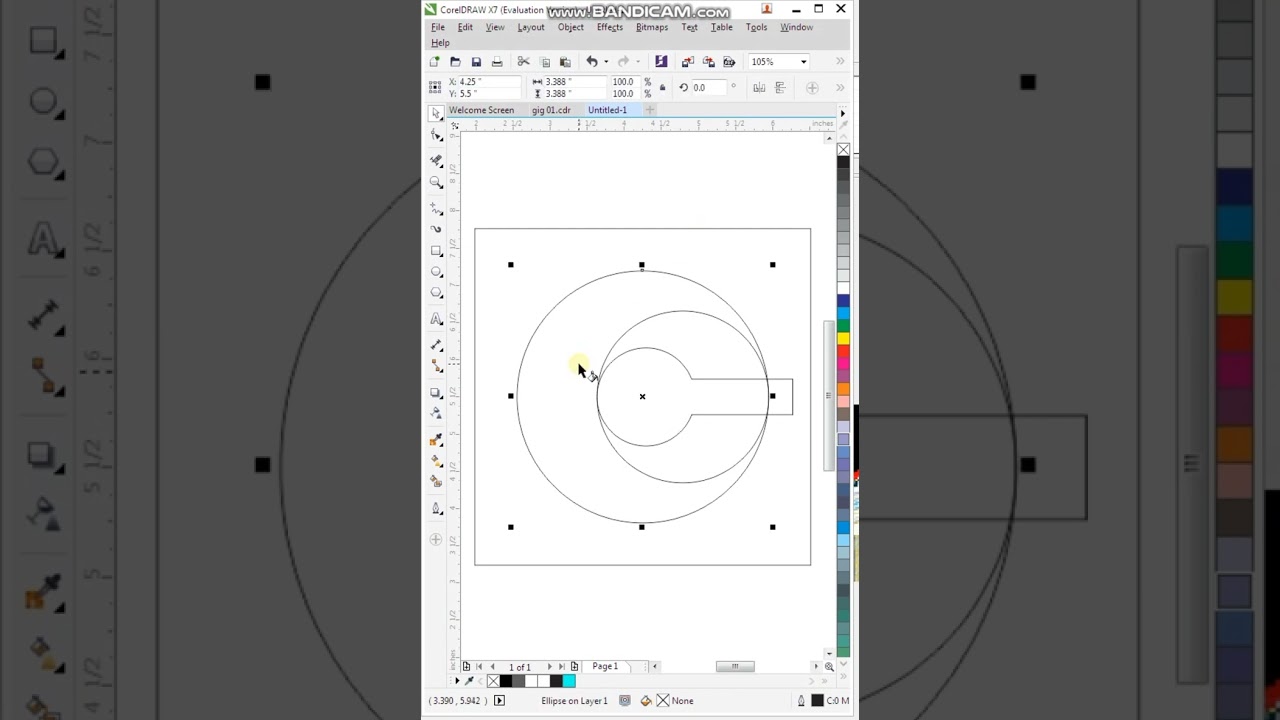
Task: Select the Ellipse tool in the toolbox
Action: coord(436,272)
